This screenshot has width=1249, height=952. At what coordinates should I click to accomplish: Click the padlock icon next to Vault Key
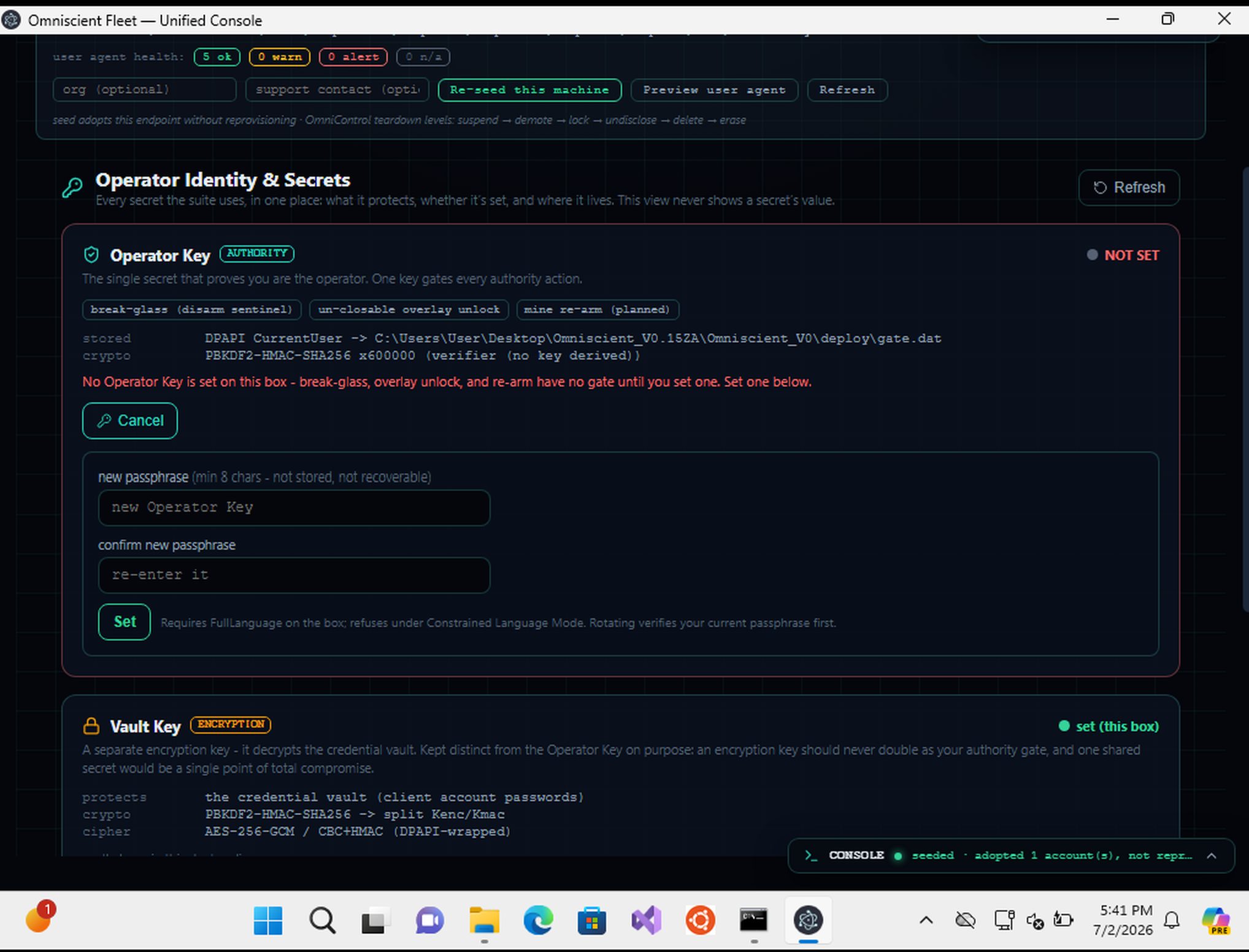[91, 726]
